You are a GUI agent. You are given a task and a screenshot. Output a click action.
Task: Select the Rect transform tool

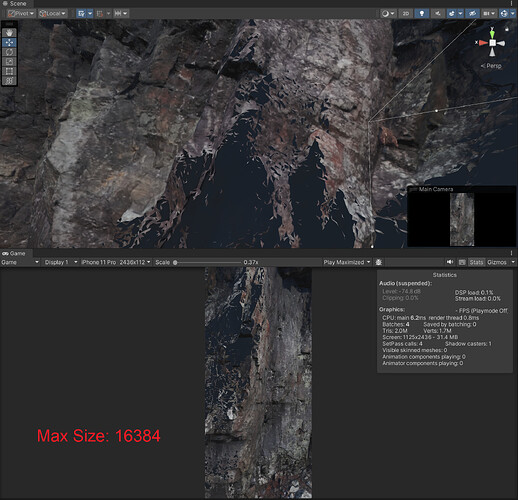click(x=9, y=71)
